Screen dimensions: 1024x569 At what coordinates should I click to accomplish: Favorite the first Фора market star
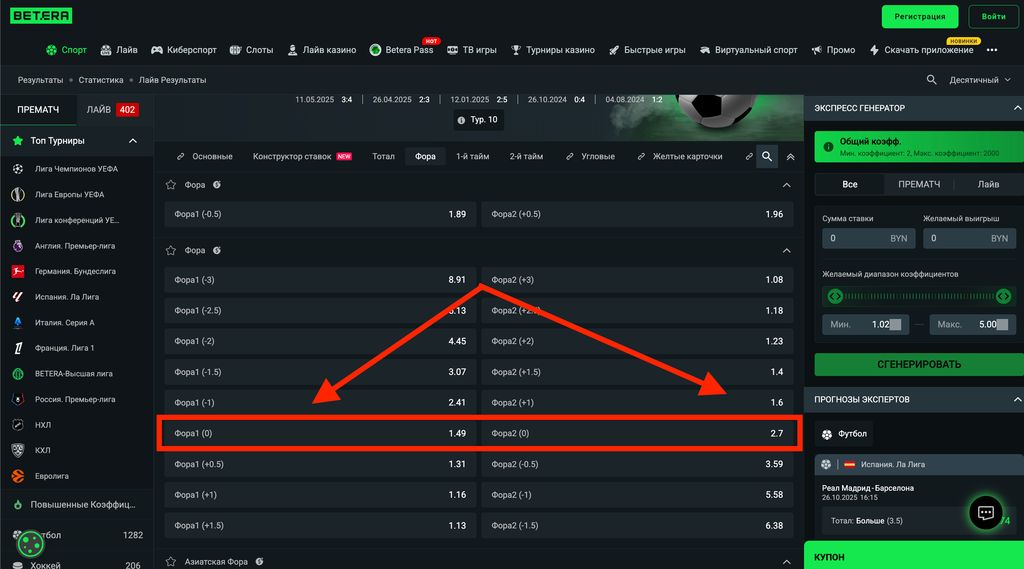click(171, 185)
